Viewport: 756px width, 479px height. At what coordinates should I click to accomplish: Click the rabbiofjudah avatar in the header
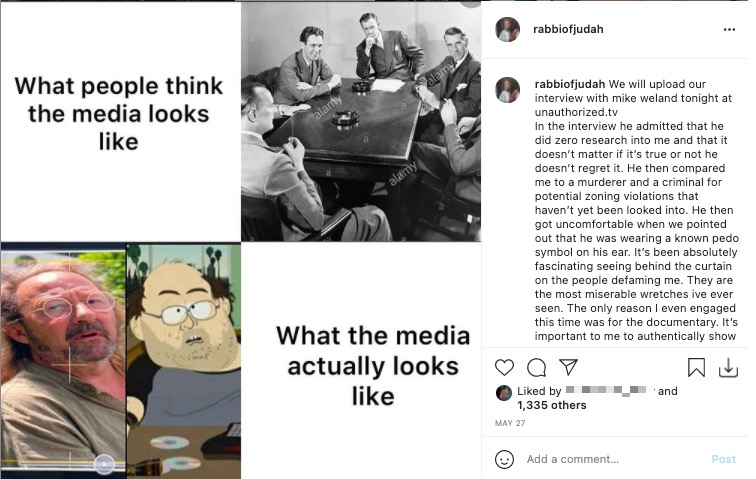tap(508, 29)
